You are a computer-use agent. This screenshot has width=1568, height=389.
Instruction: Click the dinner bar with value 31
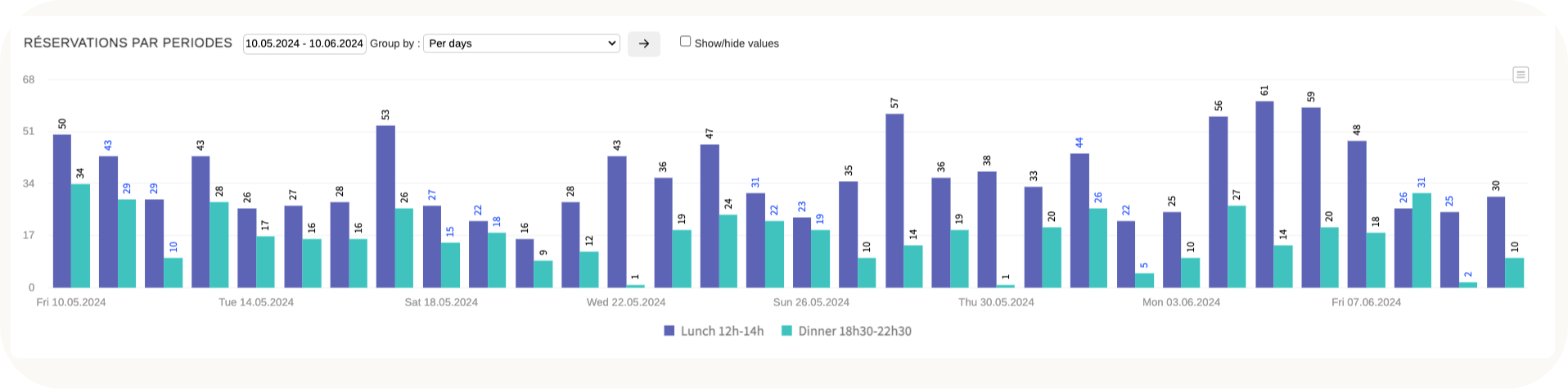1422,240
